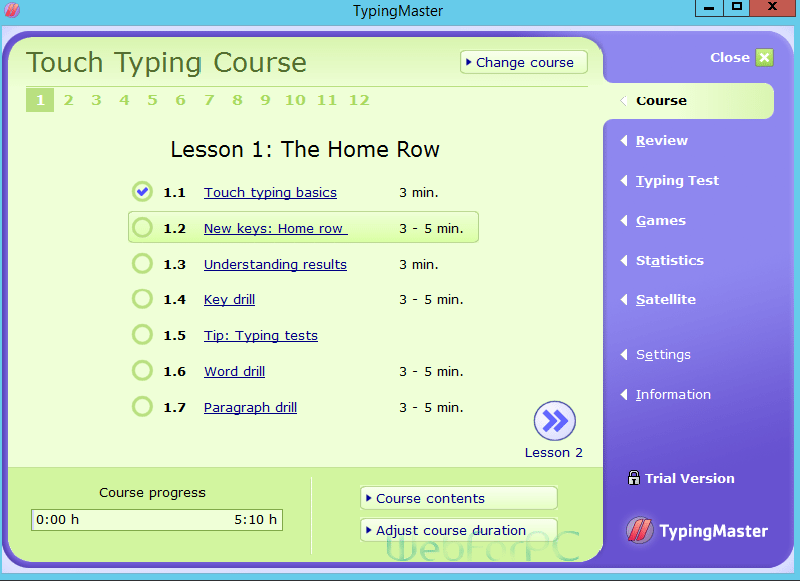
Task: Switch to lesson tab 9
Action: pyautogui.click(x=265, y=100)
